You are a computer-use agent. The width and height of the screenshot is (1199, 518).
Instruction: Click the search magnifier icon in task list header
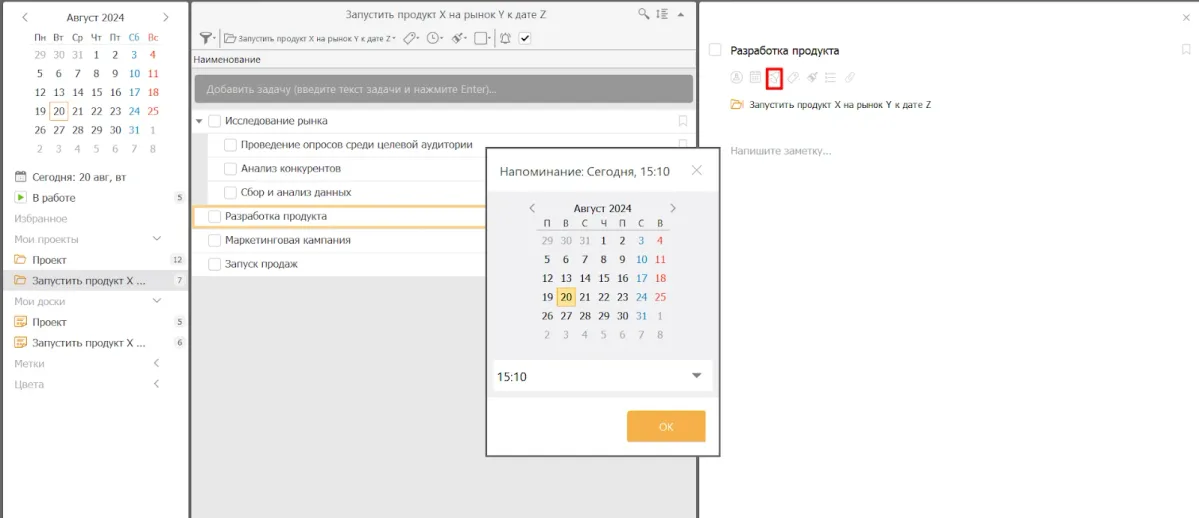[645, 15]
